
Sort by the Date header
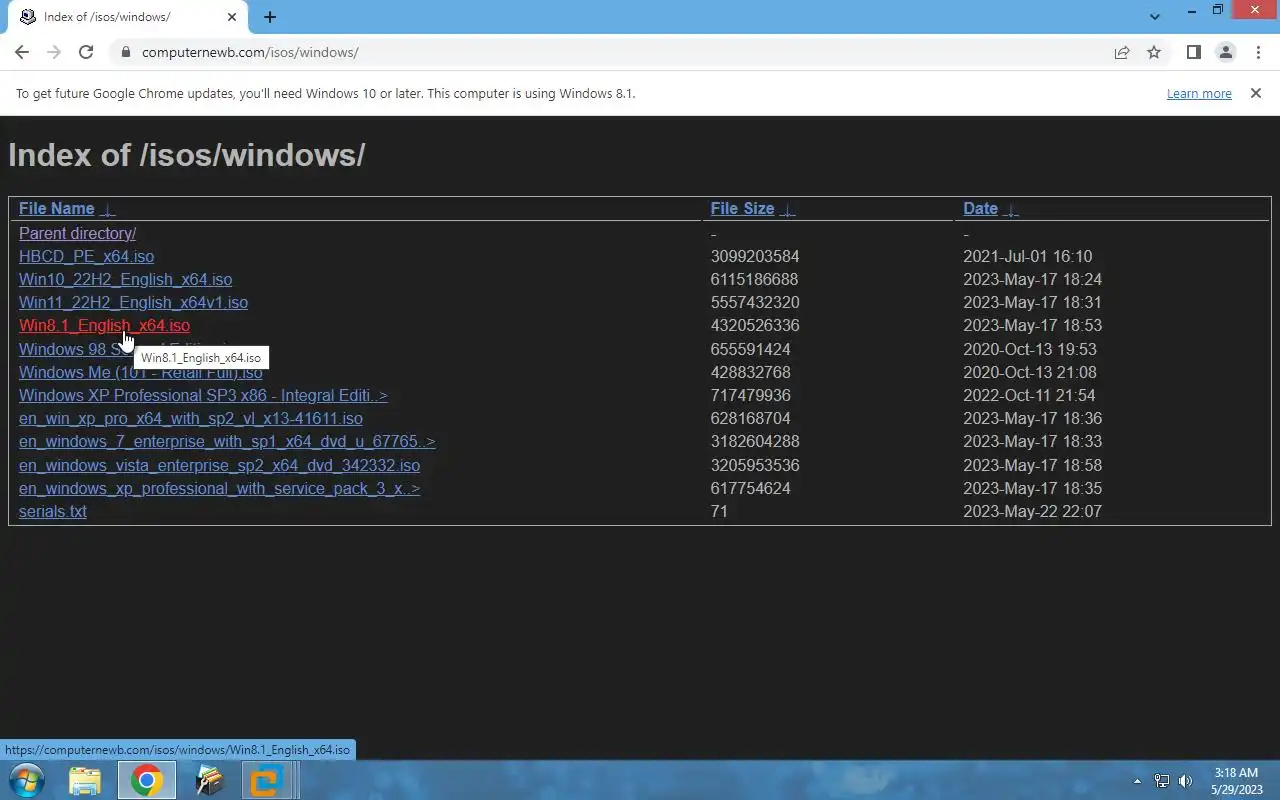coord(980,208)
